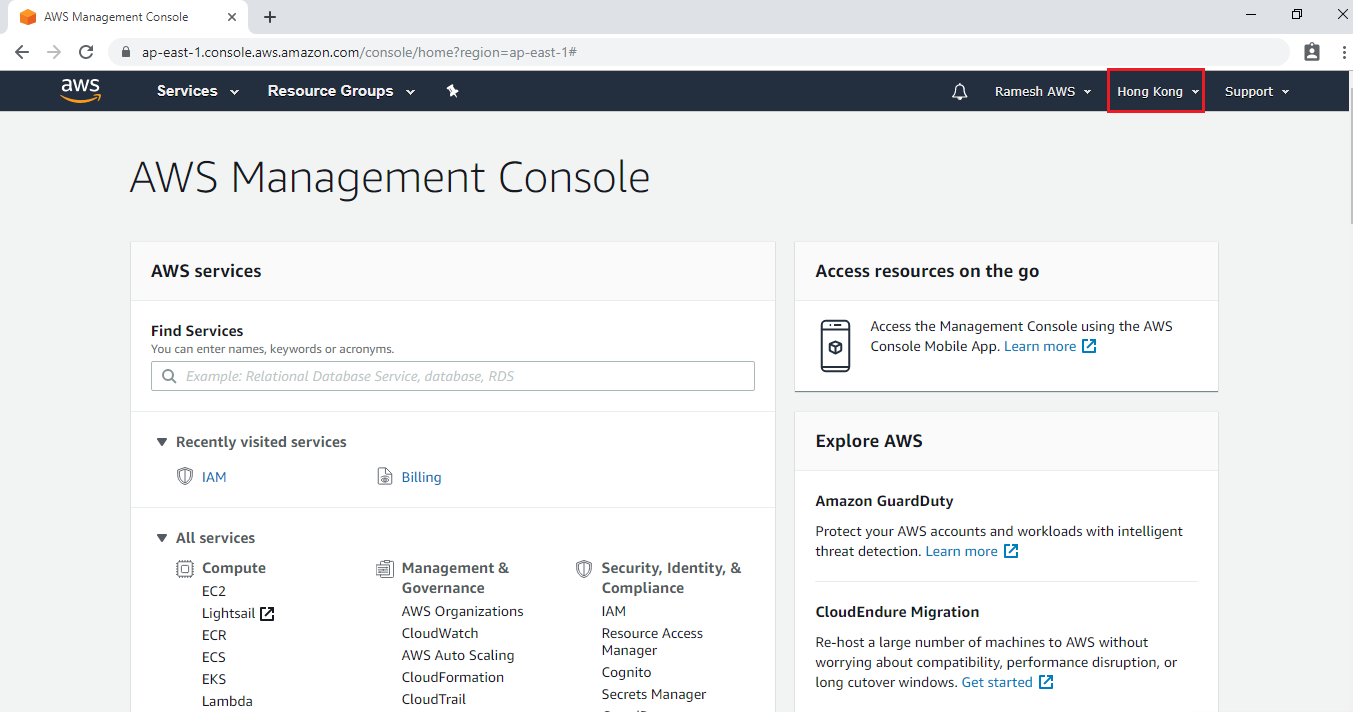Click the Management & Governance category icon
The width and height of the screenshot is (1353, 712).
click(x=385, y=568)
